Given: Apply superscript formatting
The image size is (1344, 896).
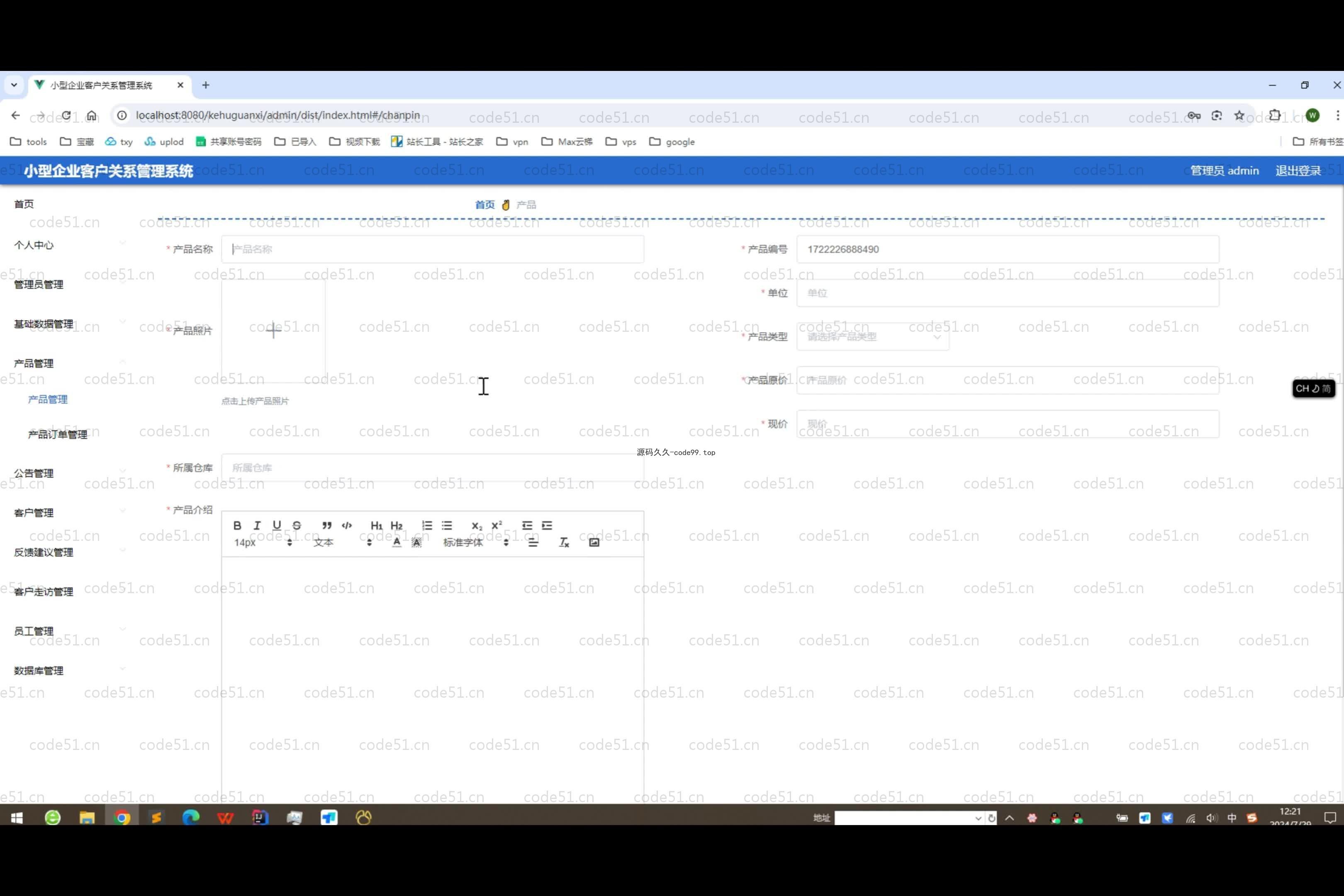Looking at the screenshot, I should click(497, 525).
